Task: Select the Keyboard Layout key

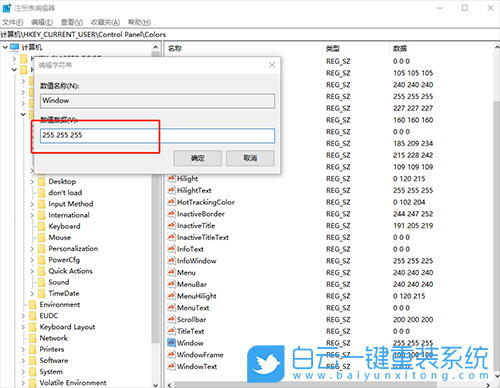Action: coord(67,327)
